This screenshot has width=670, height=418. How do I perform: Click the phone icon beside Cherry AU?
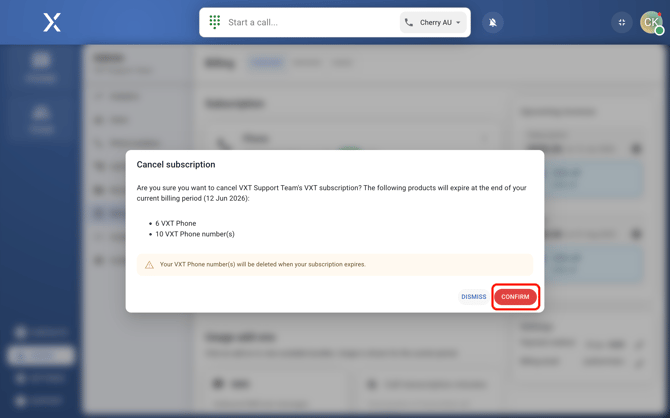[x=409, y=22]
